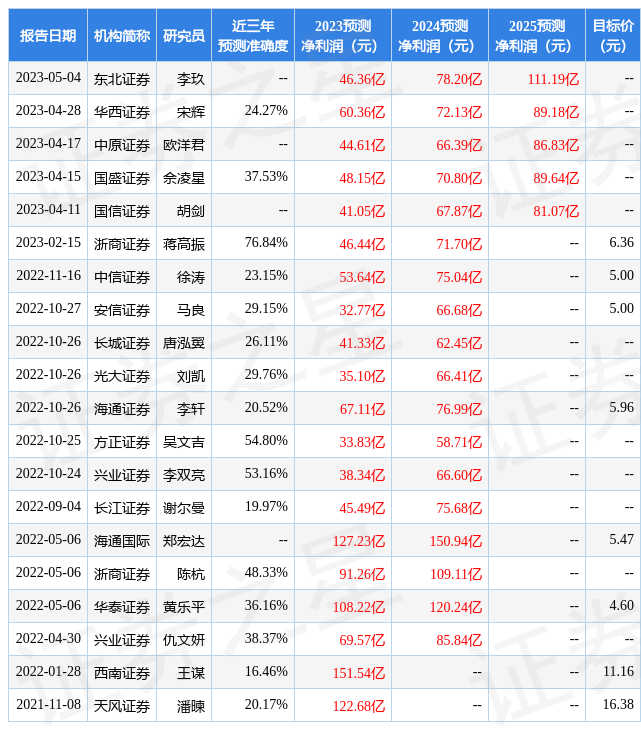Select the 长江证券 institution cell
641x730 pixels.
122,508
